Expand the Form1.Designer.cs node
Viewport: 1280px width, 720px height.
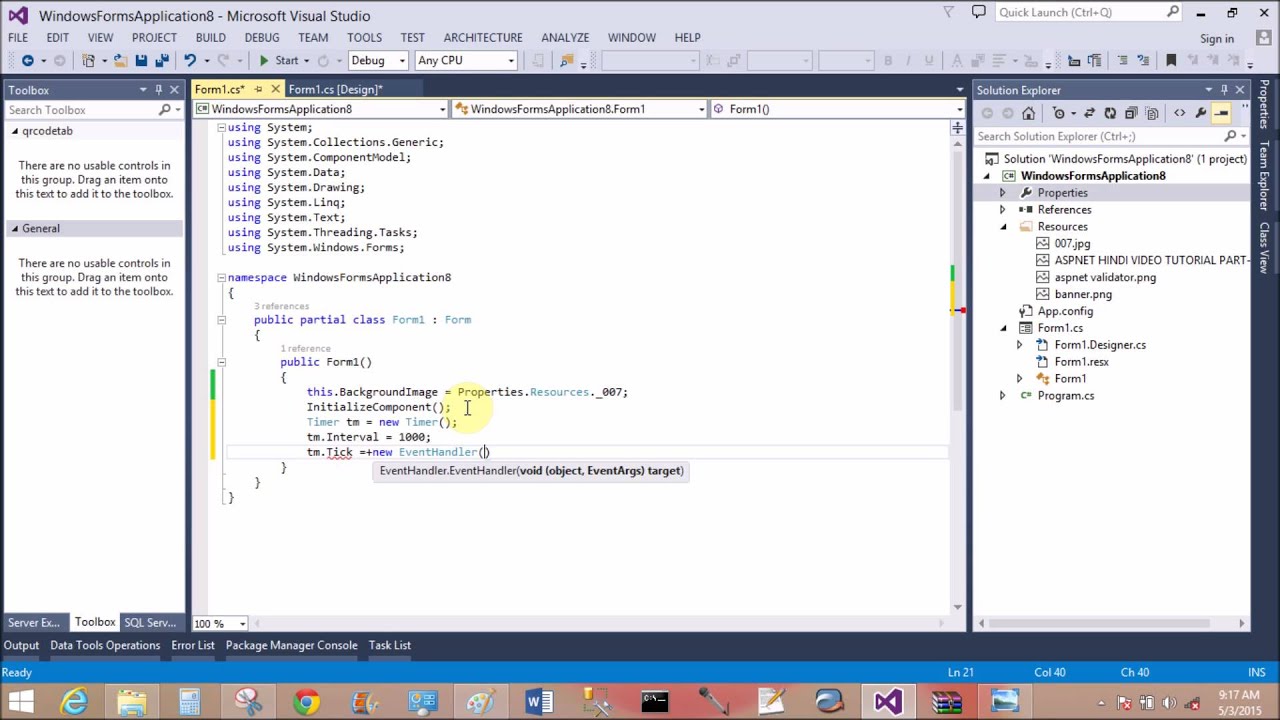(x=1019, y=345)
